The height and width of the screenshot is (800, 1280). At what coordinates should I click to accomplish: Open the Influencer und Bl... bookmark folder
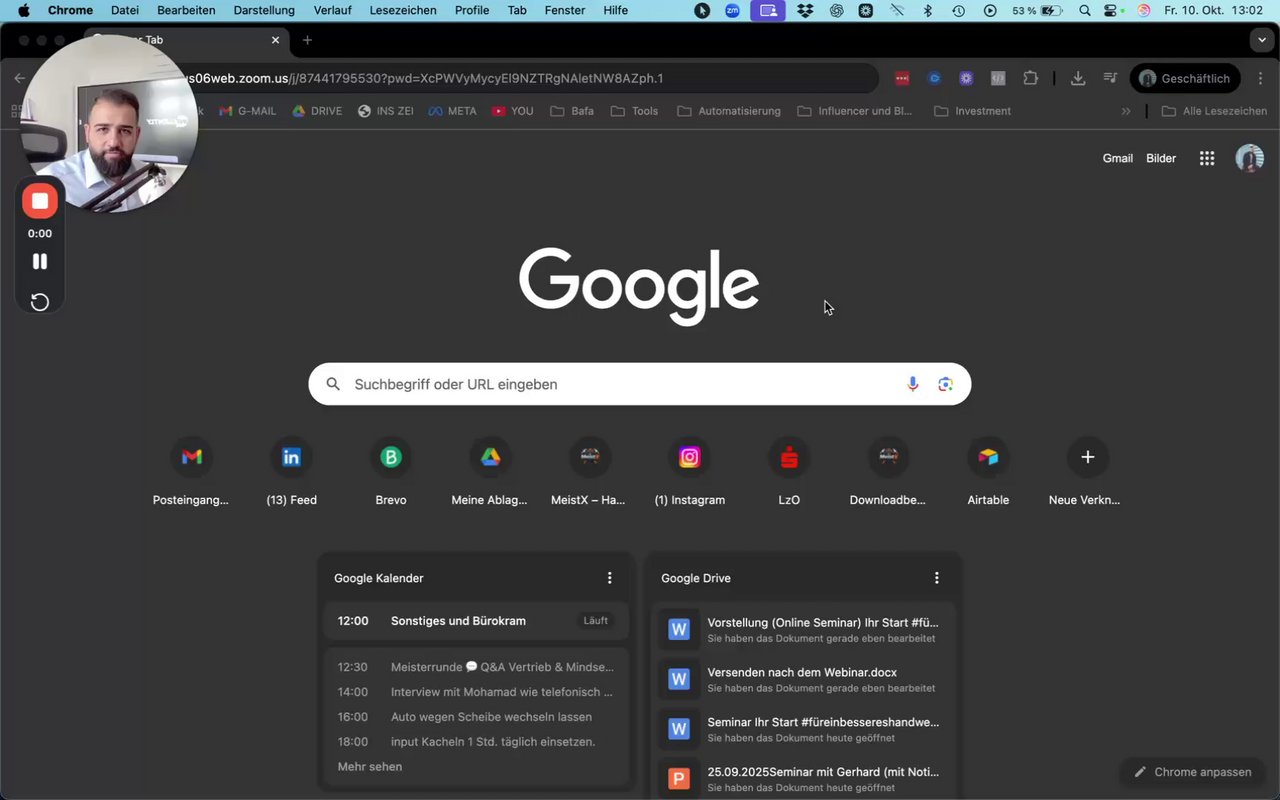(855, 111)
